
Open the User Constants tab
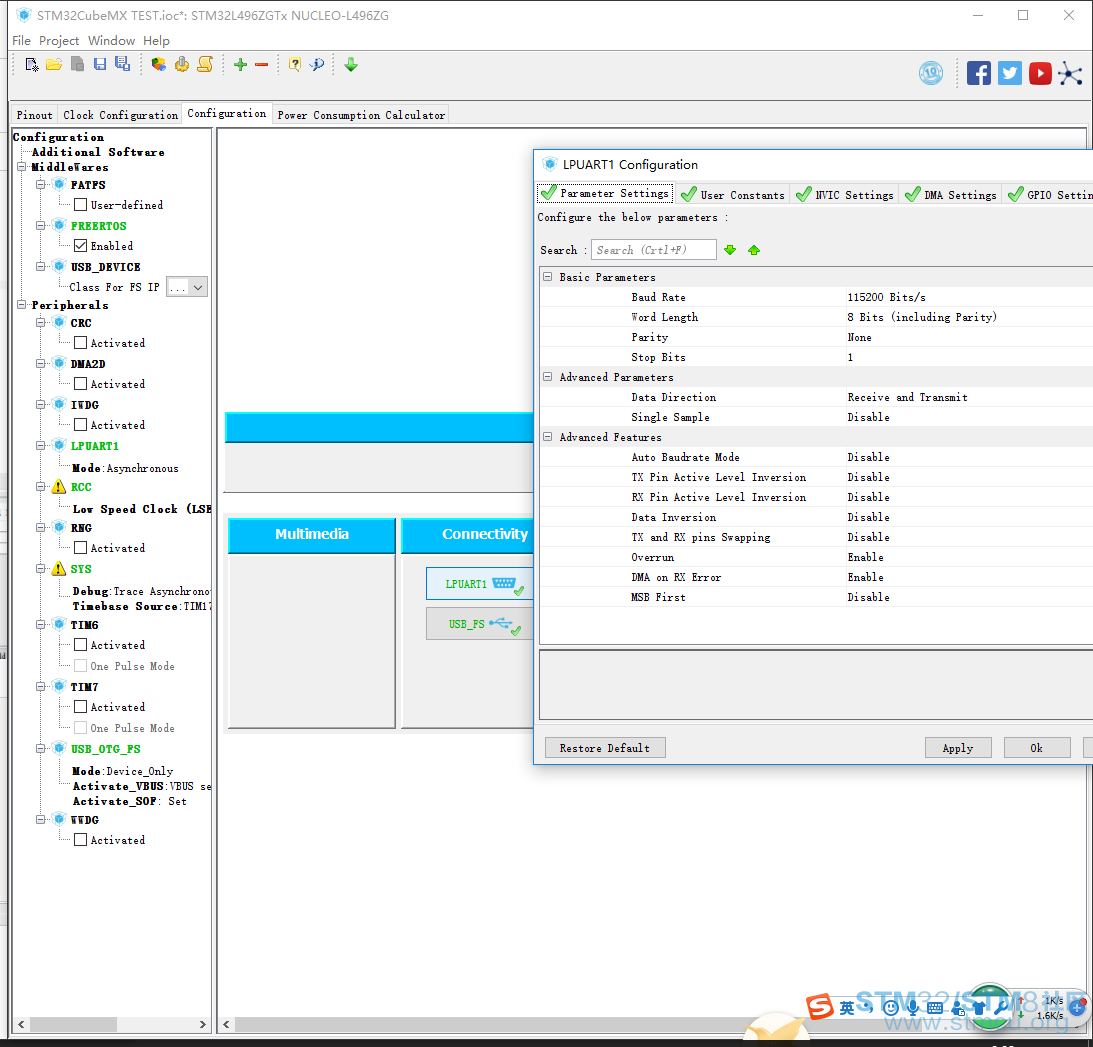coord(733,195)
